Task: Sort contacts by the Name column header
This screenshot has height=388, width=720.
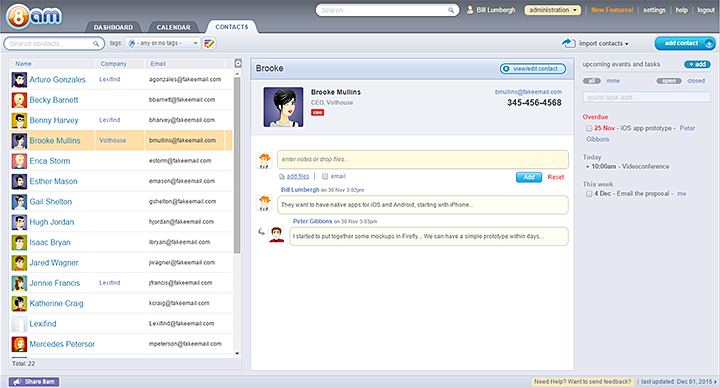Action: point(23,64)
